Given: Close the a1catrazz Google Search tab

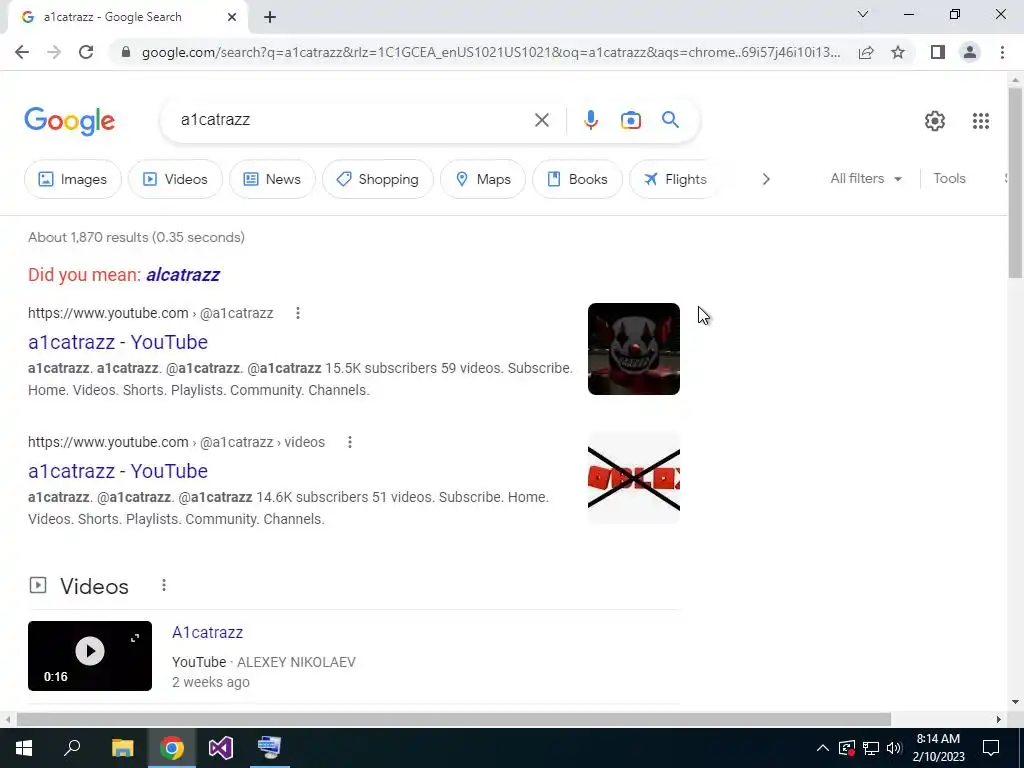Looking at the screenshot, I should (x=232, y=18).
